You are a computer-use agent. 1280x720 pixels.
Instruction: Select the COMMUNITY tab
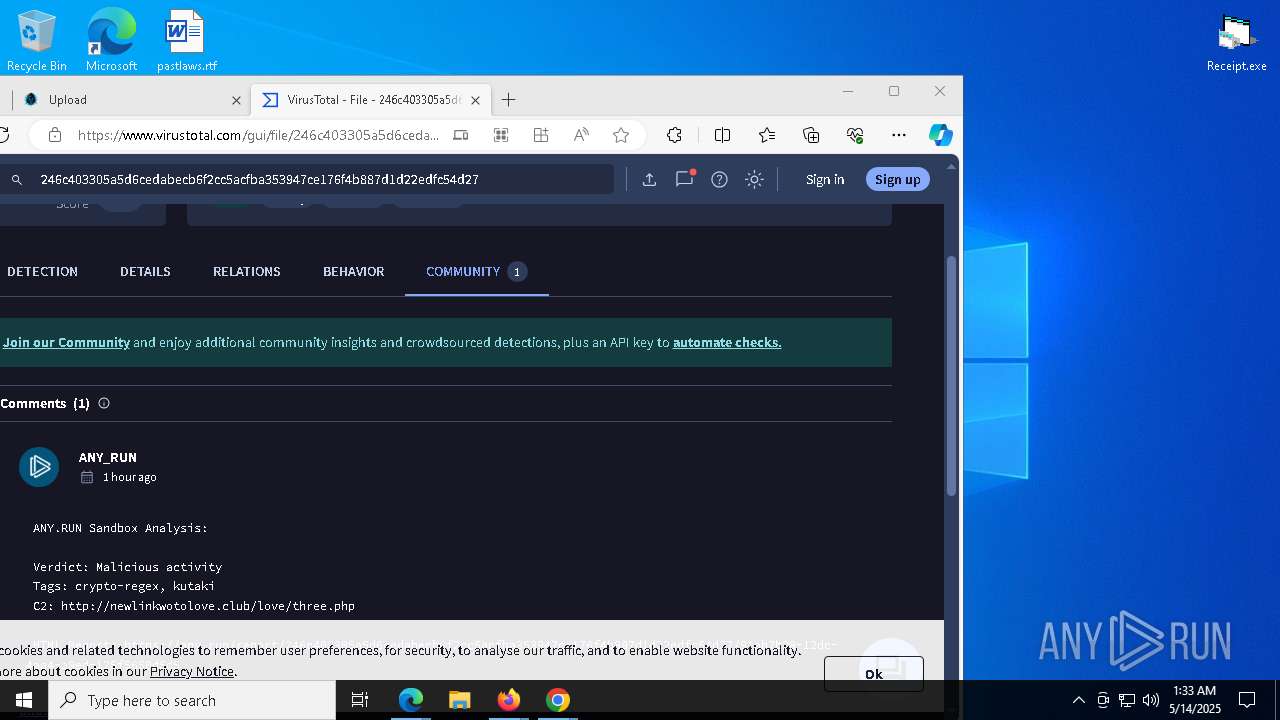click(476, 272)
